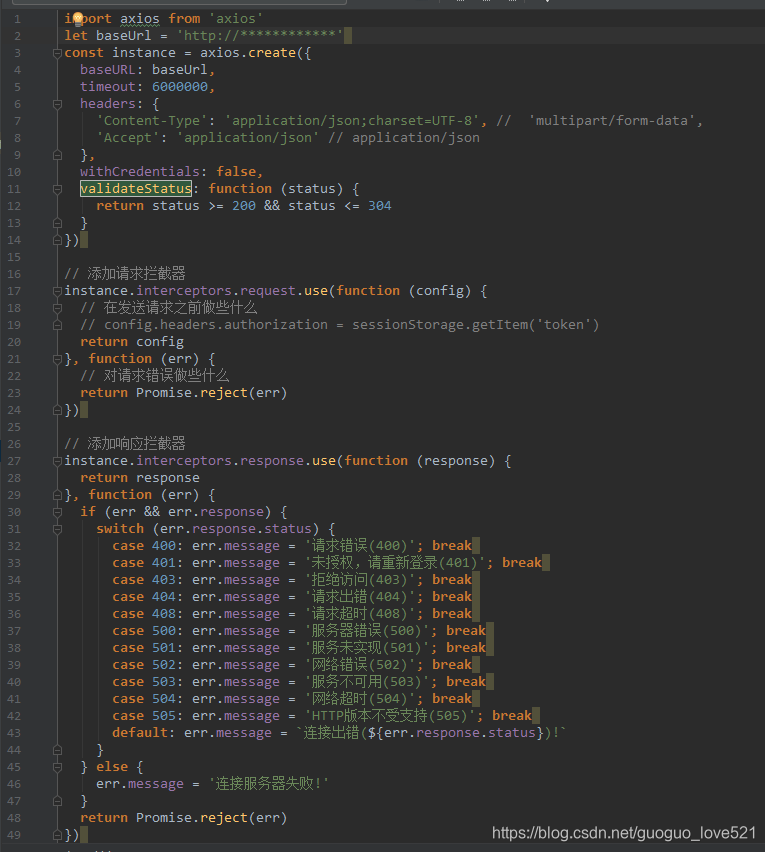Fold the request interceptor function at line 17

[x=57, y=291]
